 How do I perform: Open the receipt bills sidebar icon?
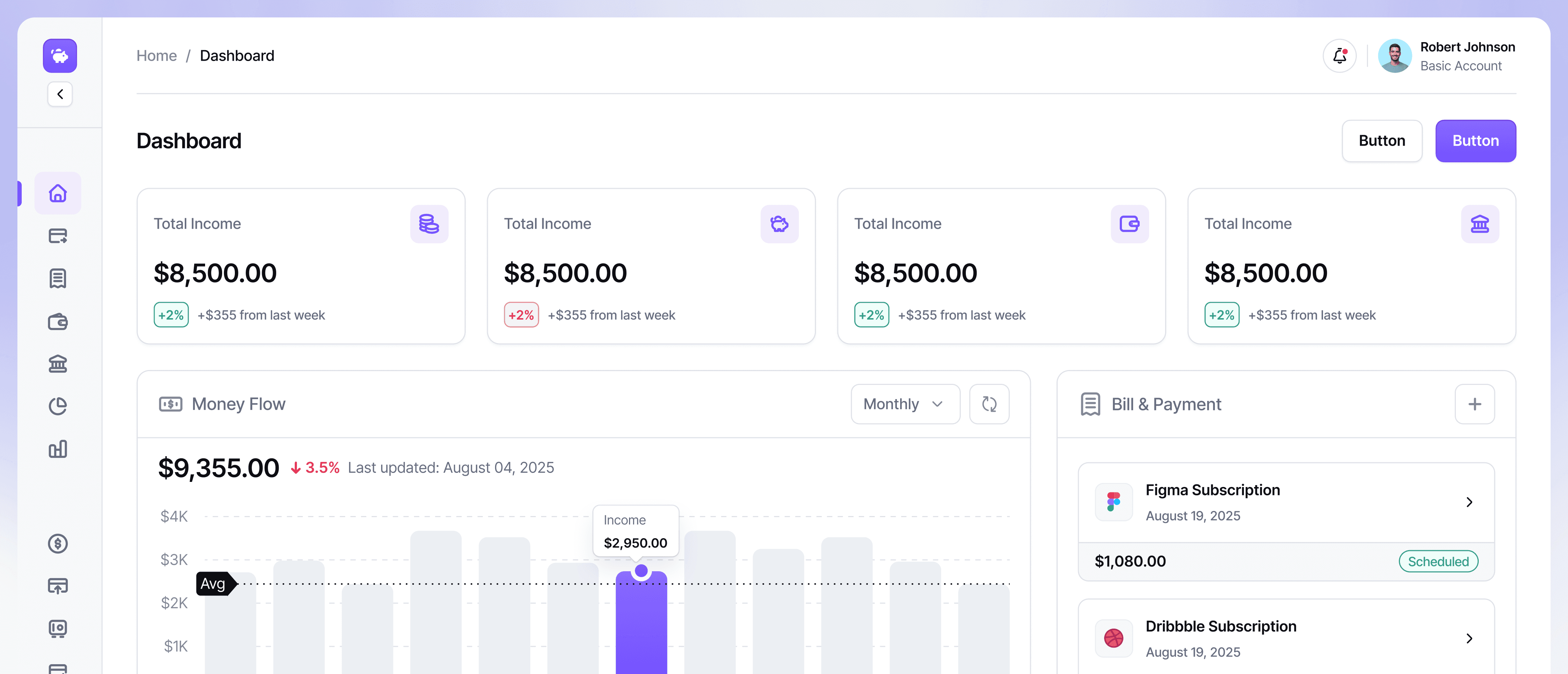58,278
